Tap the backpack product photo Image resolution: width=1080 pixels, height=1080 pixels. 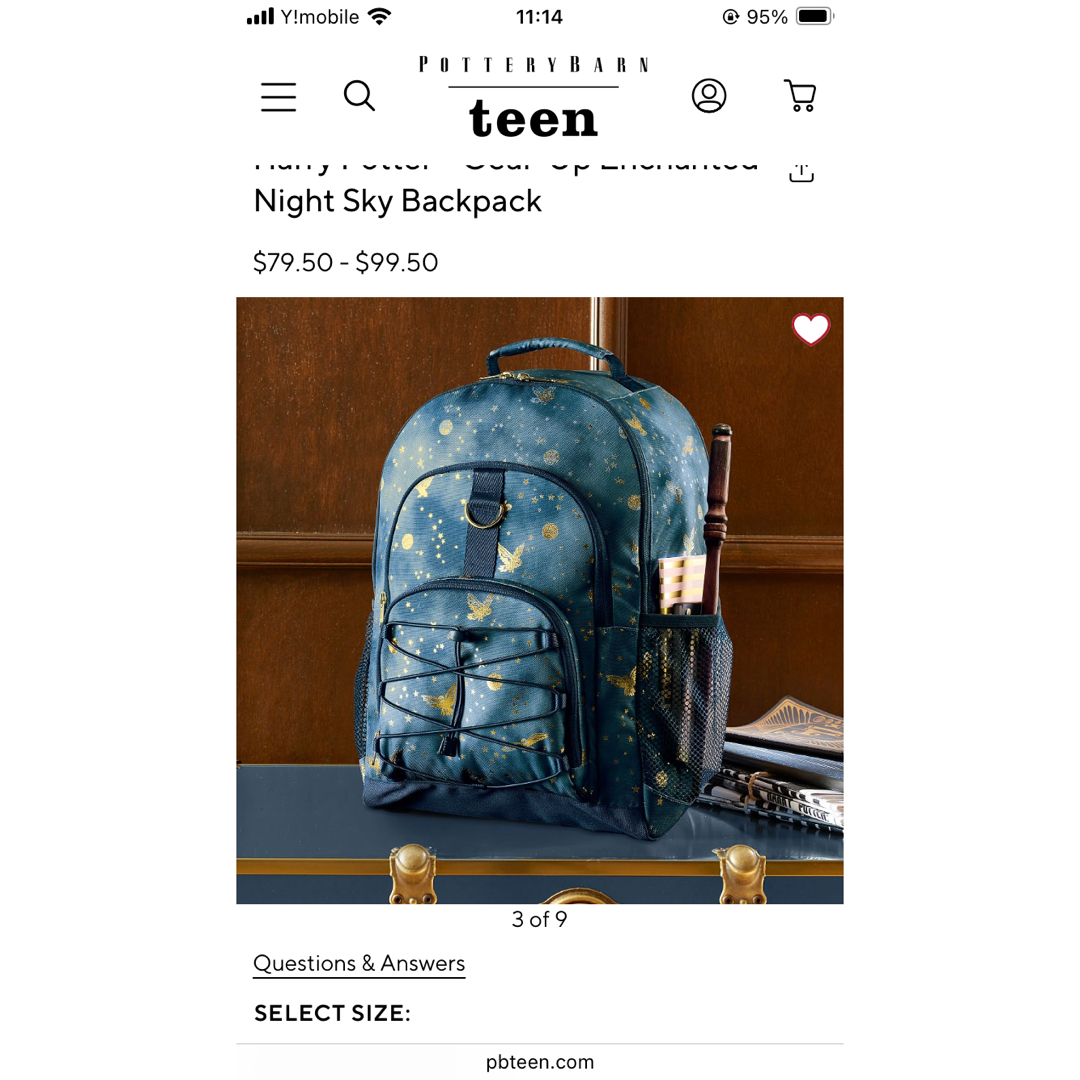click(x=539, y=600)
